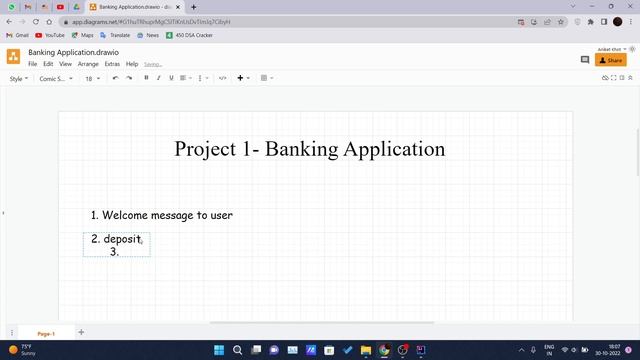The image size is (640, 360).
Task: Click the draw.io orange logo icon
Action: pos(13,56)
